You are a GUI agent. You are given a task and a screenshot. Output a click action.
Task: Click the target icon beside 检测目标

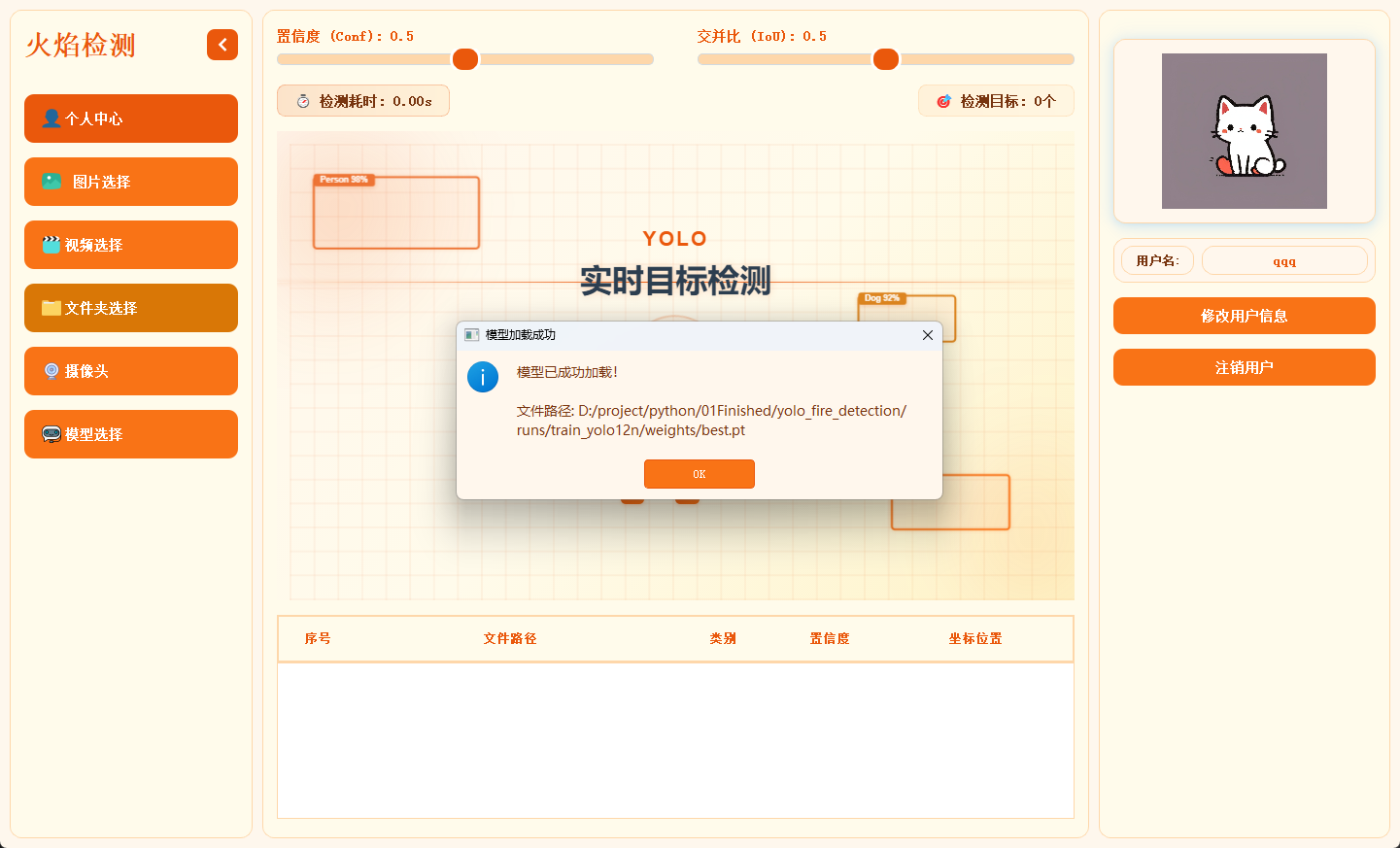(943, 101)
